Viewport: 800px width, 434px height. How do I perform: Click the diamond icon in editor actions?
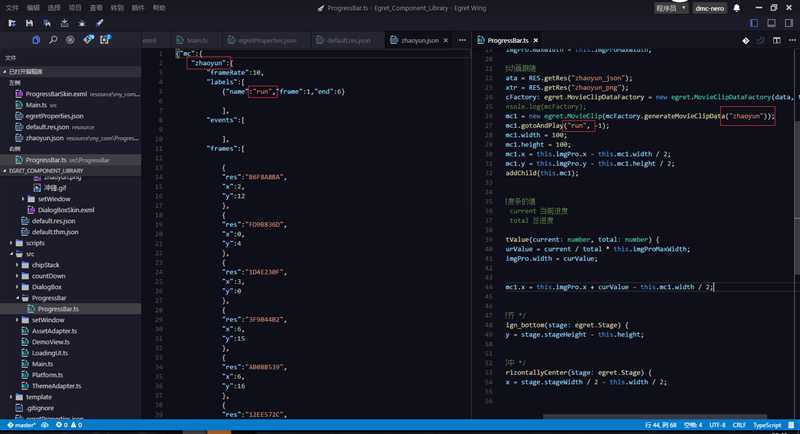pyautogui.click(x=745, y=40)
